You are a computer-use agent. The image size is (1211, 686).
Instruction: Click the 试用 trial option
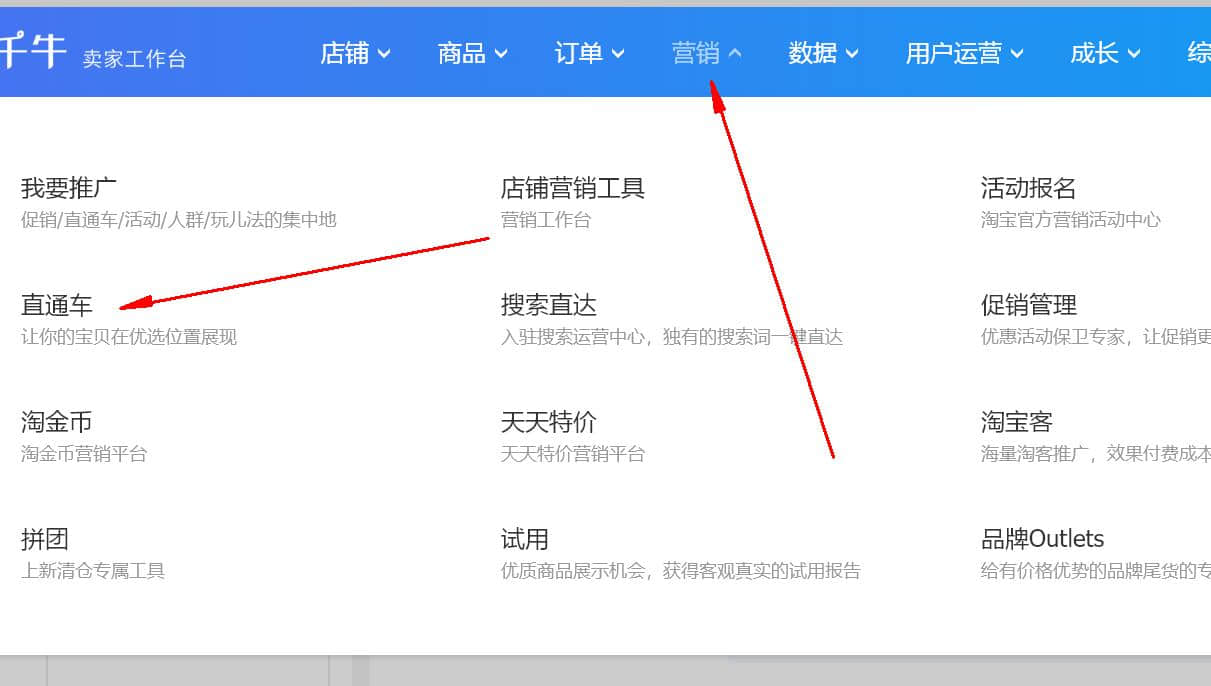tap(524, 539)
